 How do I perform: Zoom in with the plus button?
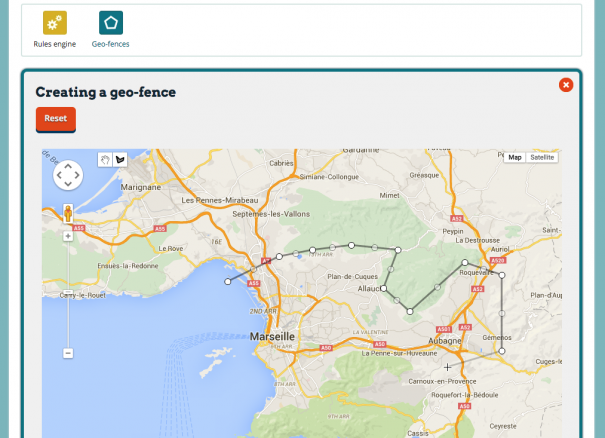click(68, 237)
